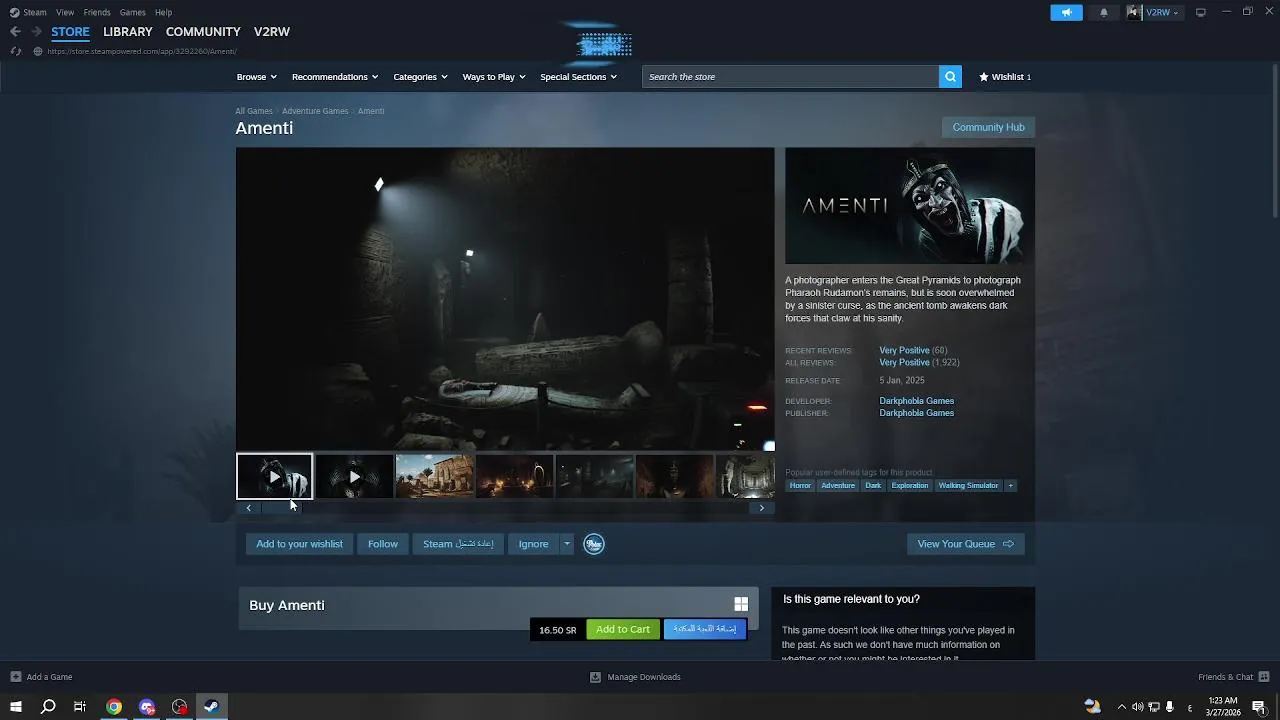
Task: Open the Adventure Games breadcrumb
Action: (x=315, y=111)
